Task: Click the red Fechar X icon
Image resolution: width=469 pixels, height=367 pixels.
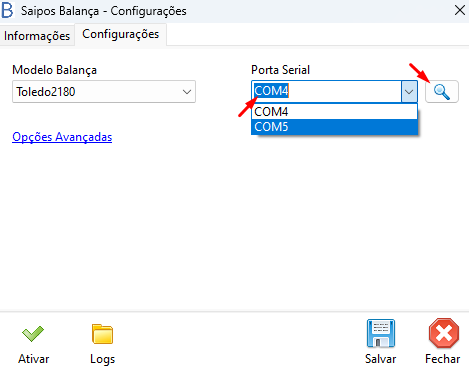Action: click(444, 333)
